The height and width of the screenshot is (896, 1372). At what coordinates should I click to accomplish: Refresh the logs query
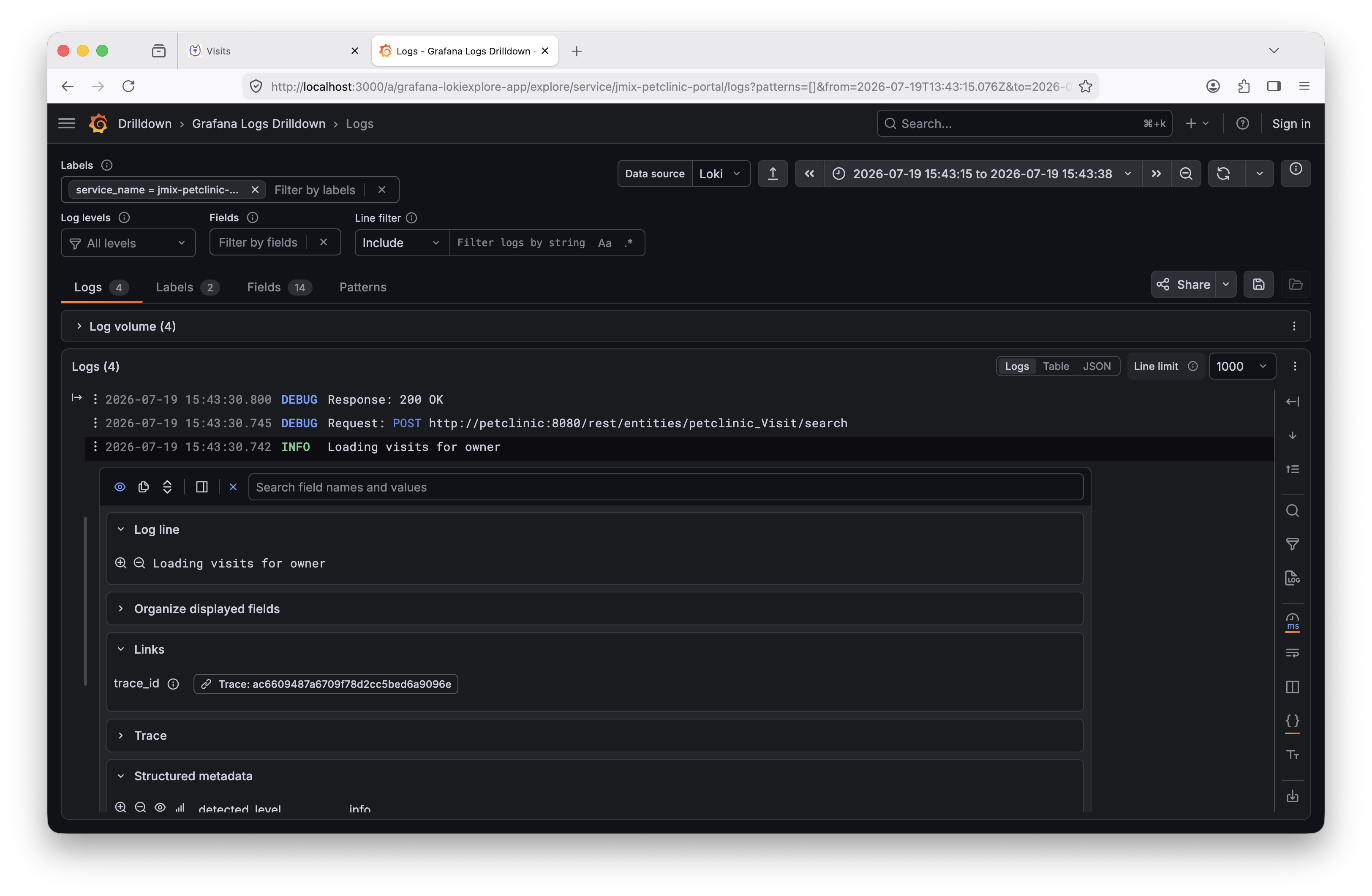[x=1223, y=174]
